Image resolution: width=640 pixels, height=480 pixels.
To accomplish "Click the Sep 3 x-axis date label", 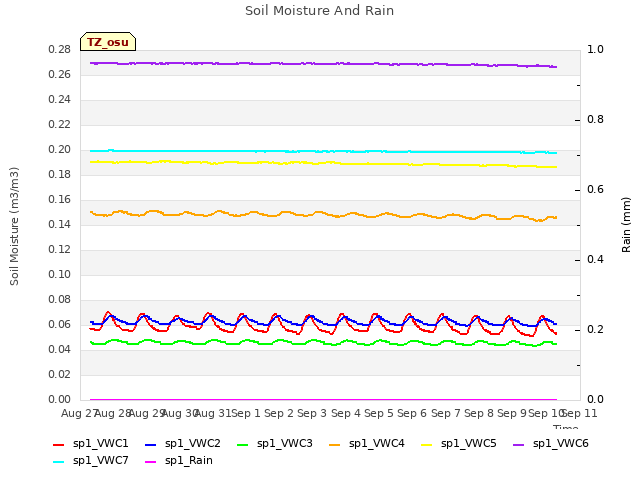I will (312, 413).
